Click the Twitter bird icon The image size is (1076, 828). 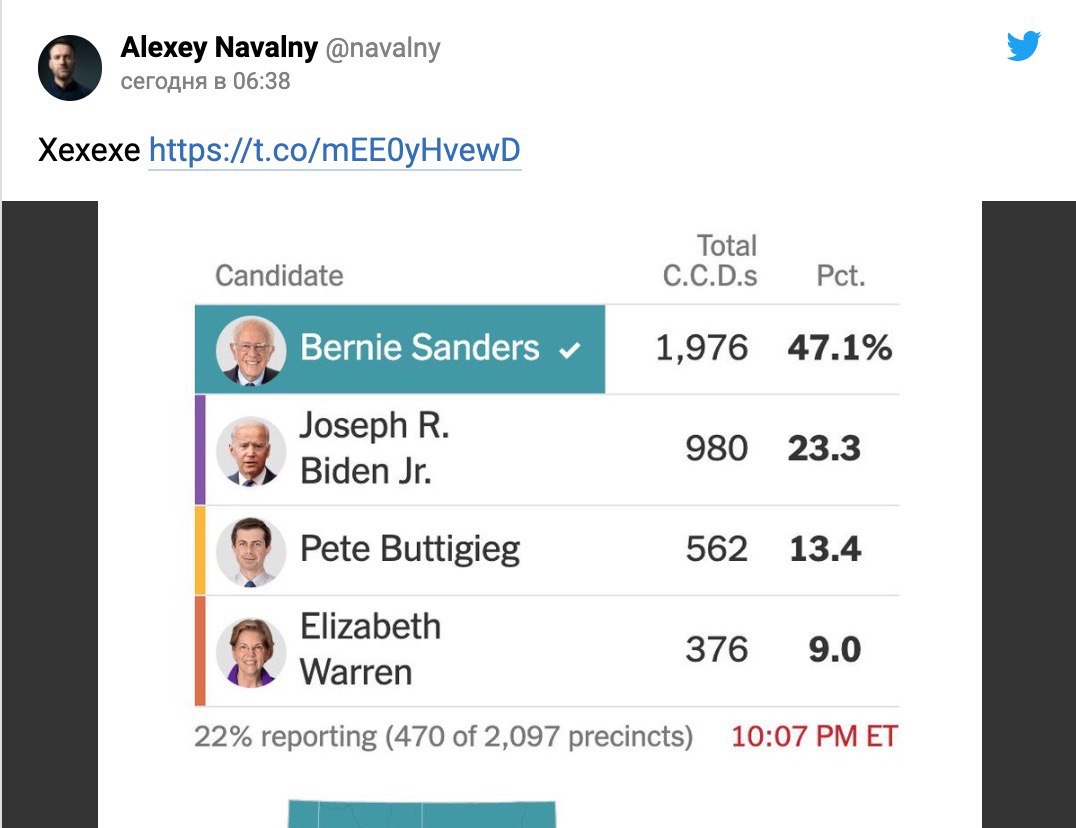[1023, 46]
